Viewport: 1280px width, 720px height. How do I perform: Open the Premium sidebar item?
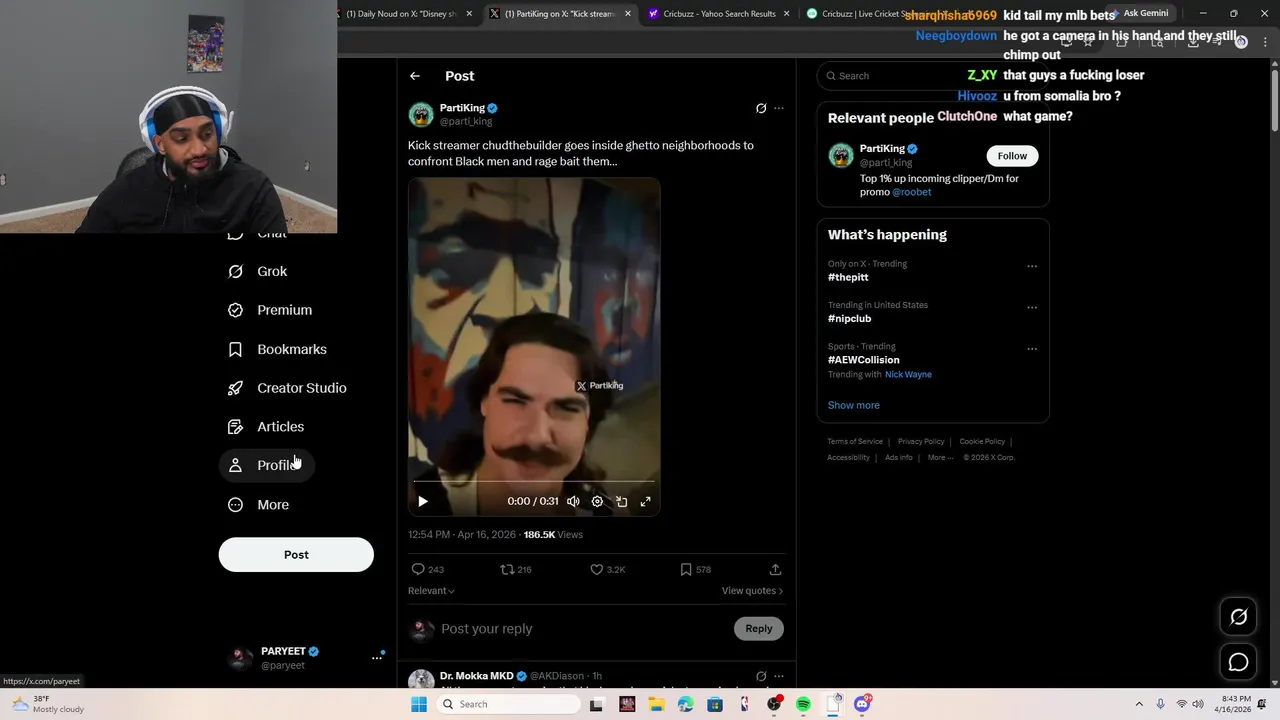tap(270, 310)
